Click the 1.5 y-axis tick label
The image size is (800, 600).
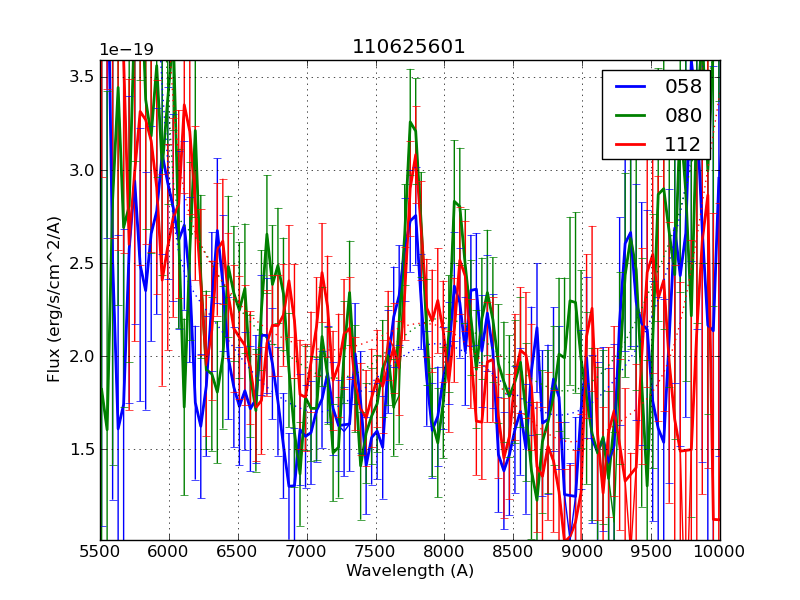pyautogui.click(x=82, y=450)
